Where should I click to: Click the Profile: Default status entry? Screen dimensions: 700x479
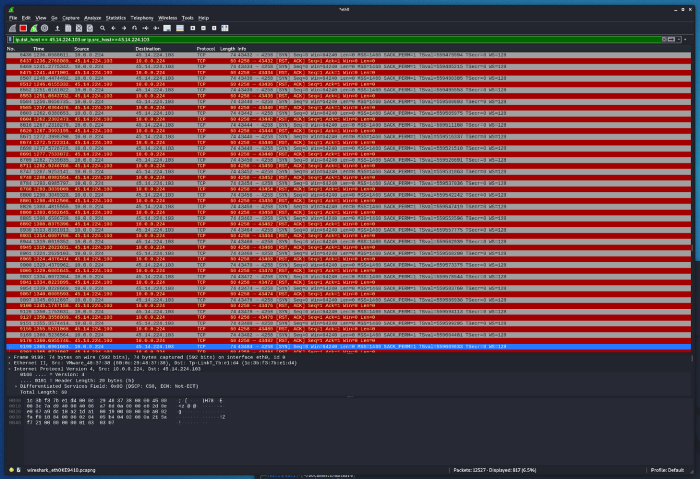tap(667, 470)
